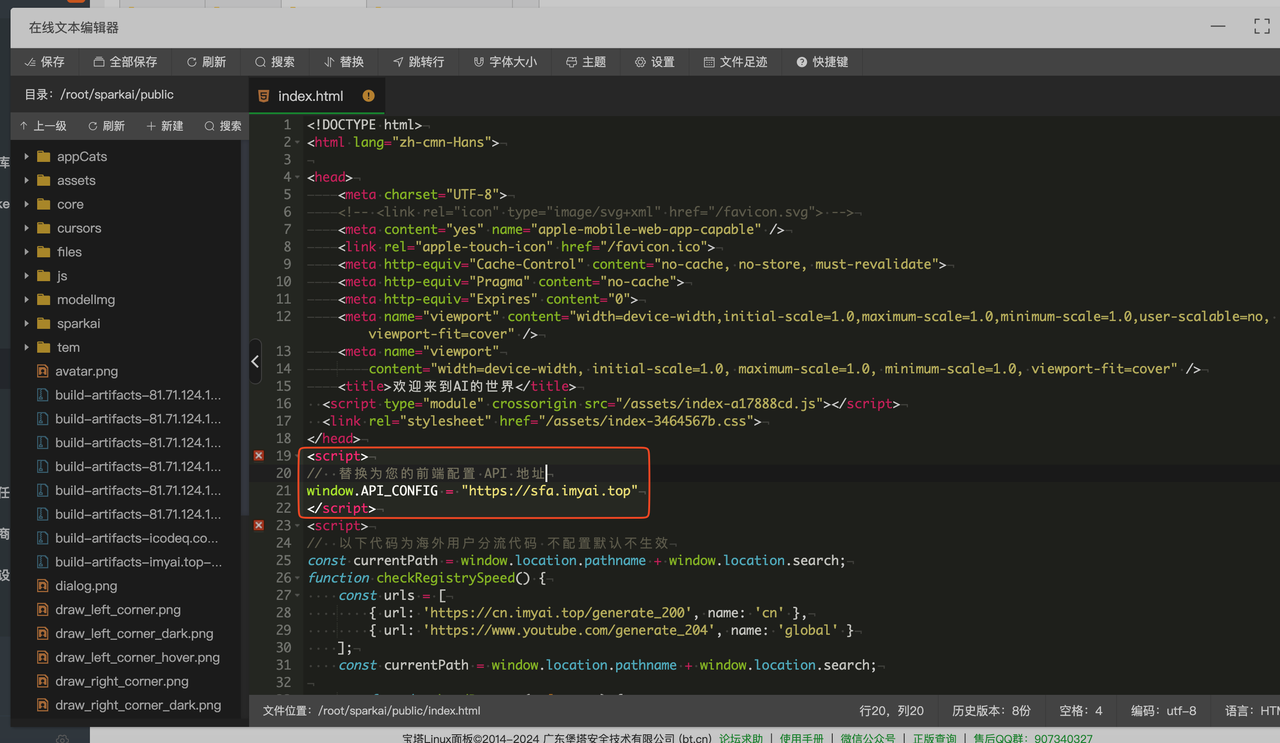This screenshot has width=1280, height=743.
Task: Click 行20, 列20 cursor position status
Action: [892, 711]
